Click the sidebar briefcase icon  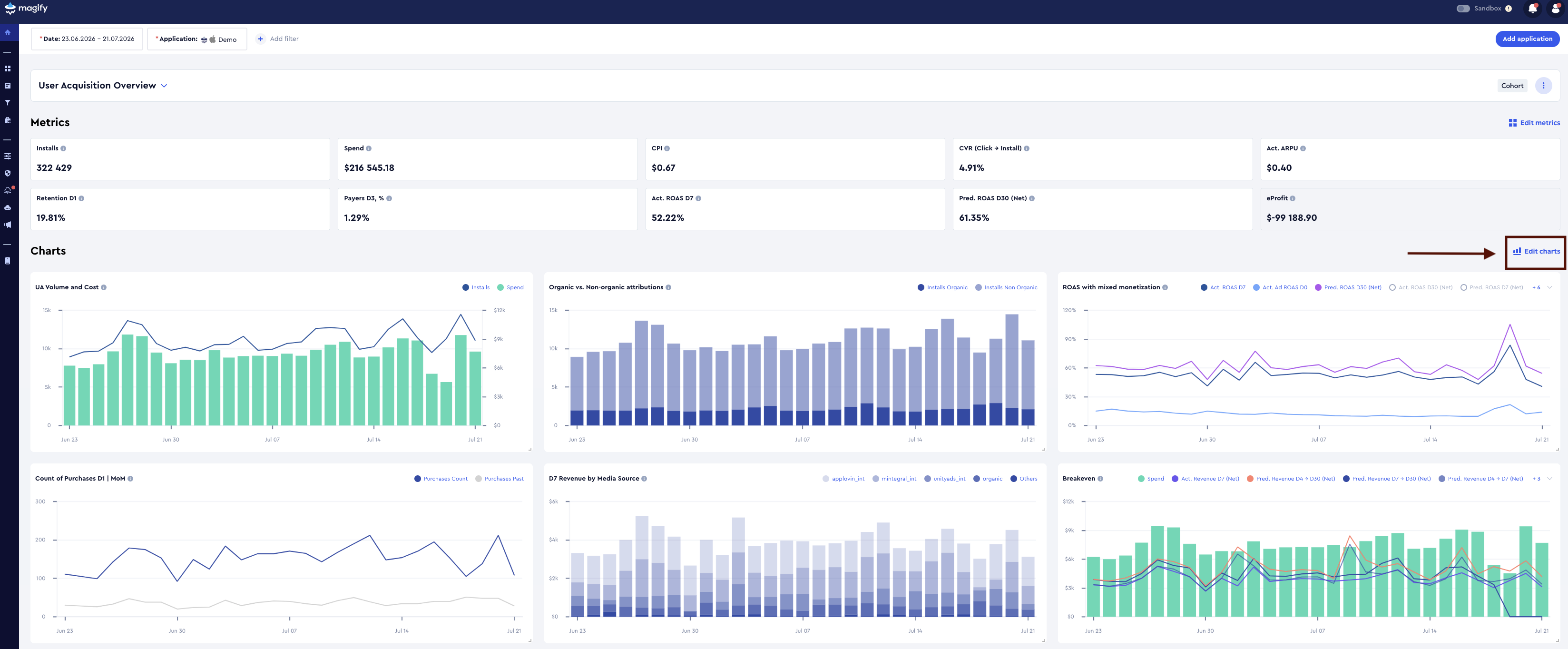8,120
